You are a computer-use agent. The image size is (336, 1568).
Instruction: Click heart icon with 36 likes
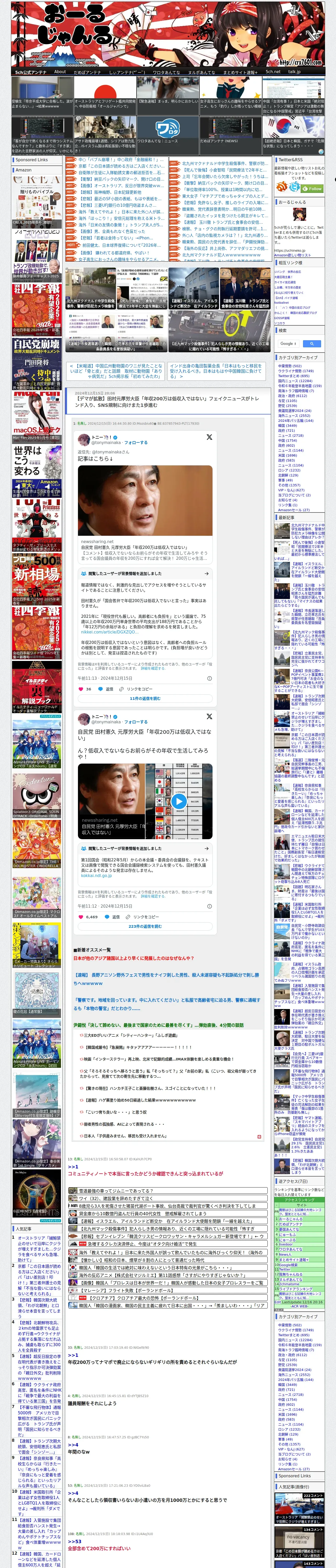point(81,689)
